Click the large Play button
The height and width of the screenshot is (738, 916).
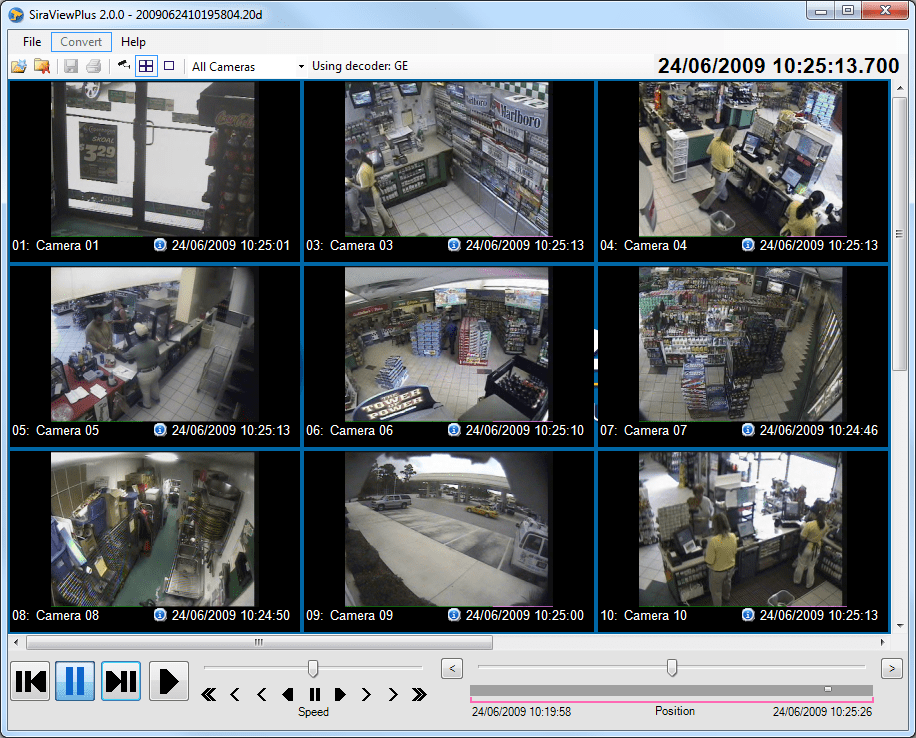pyautogui.click(x=169, y=681)
